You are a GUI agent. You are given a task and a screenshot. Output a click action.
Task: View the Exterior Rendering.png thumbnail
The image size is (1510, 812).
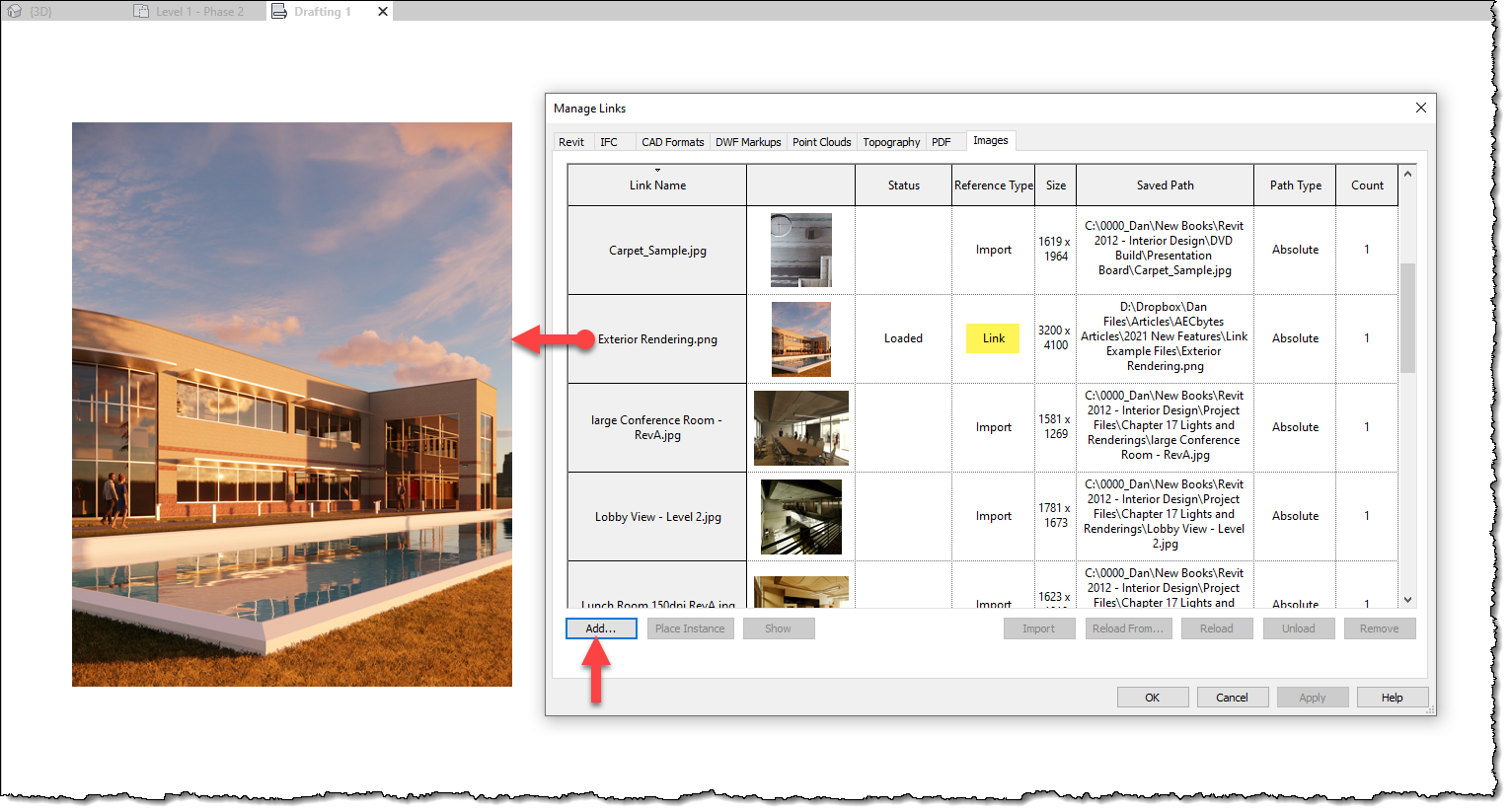800,338
